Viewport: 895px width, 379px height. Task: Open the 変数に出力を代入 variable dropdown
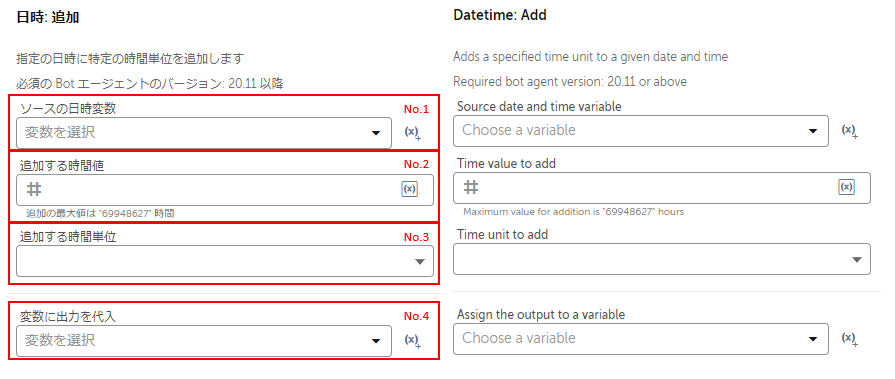[204, 341]
